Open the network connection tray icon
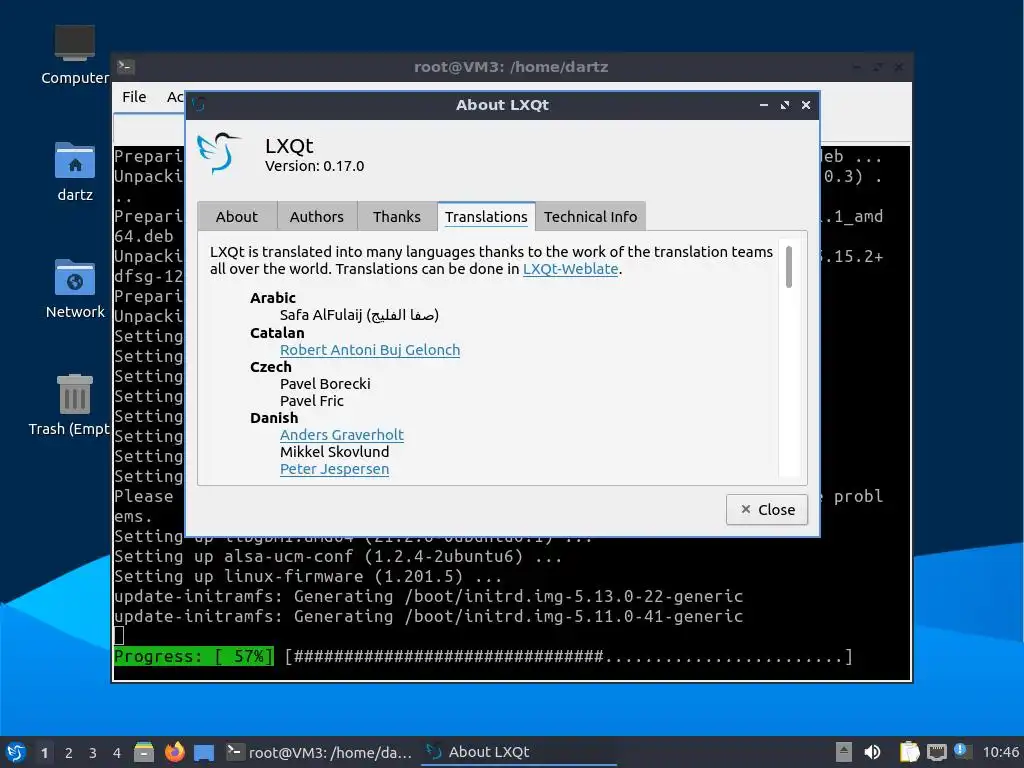1024x768 pixels. point(936,752)
